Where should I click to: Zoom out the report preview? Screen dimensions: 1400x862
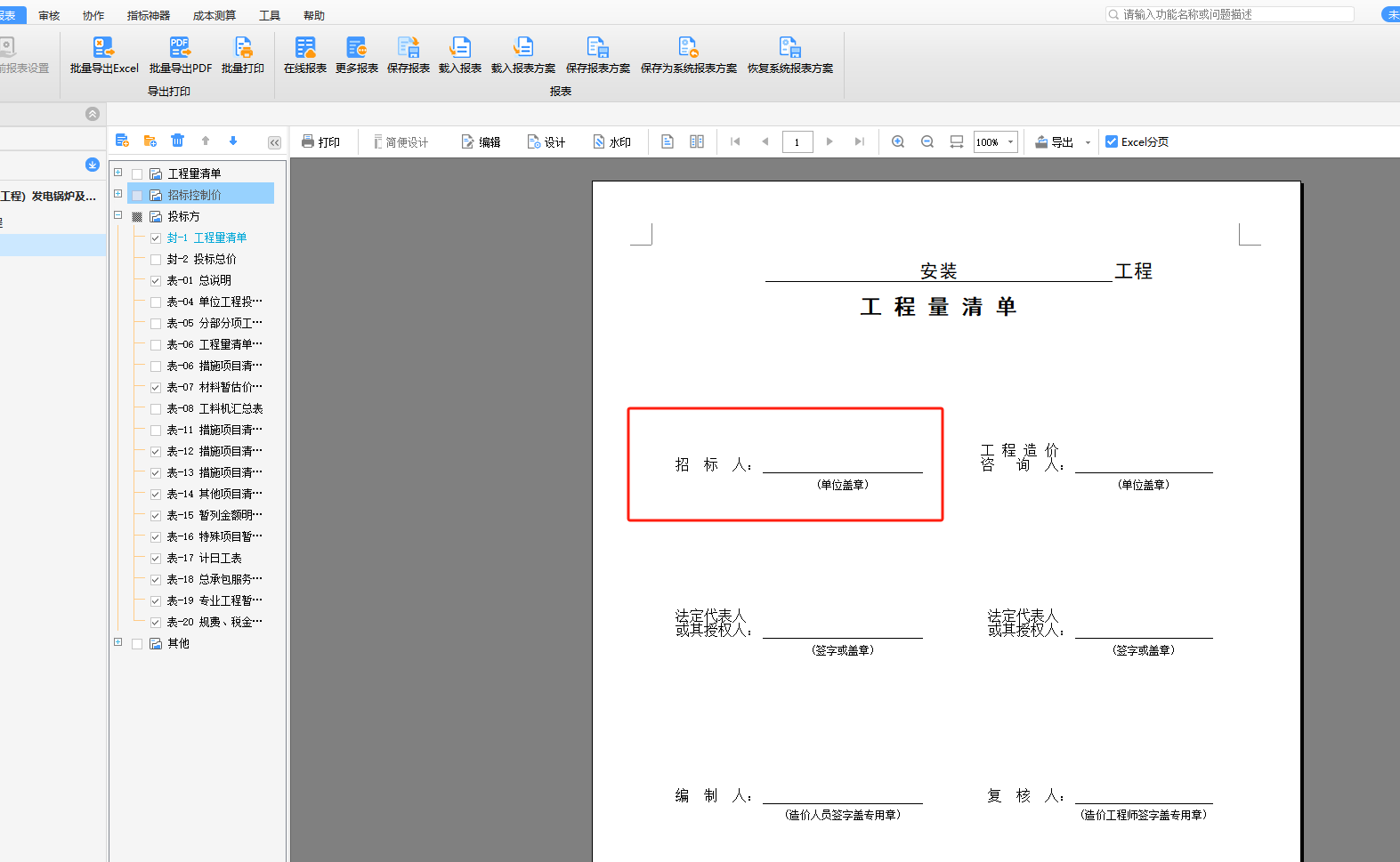coord(927,141)
